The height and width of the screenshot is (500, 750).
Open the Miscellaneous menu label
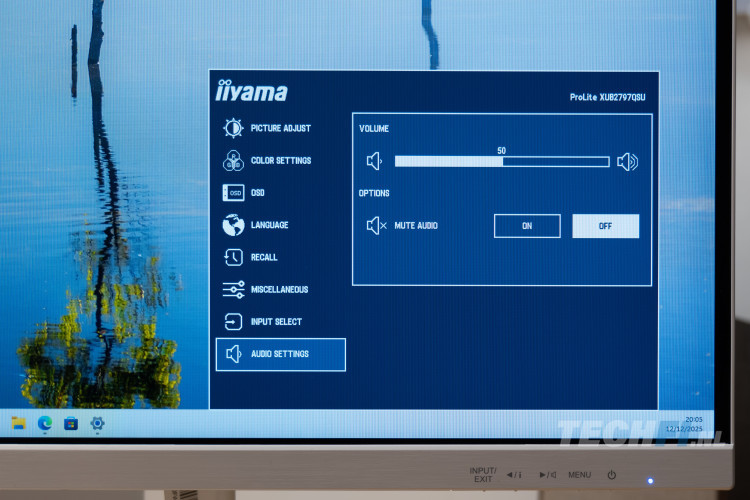coord(279,290)
